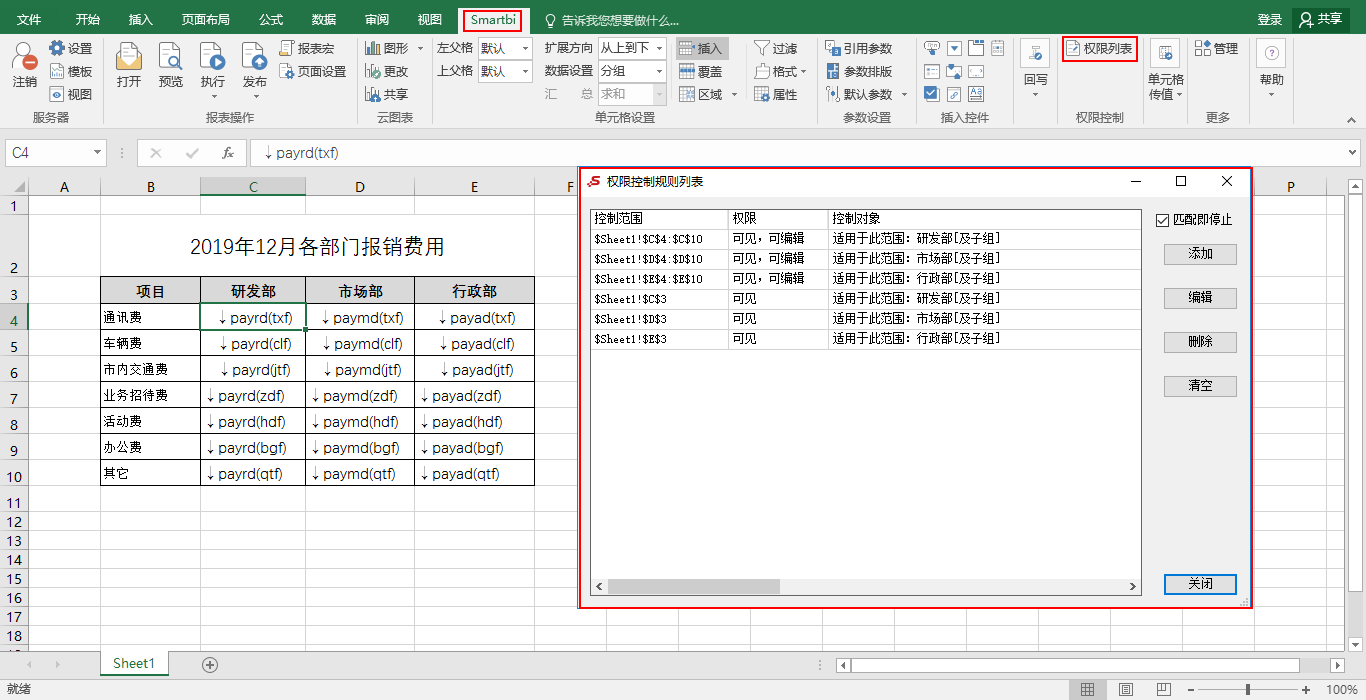The height and width of the screenshot is (700, 1366).
Task: Open the 视图 view option
Action: 70,94
